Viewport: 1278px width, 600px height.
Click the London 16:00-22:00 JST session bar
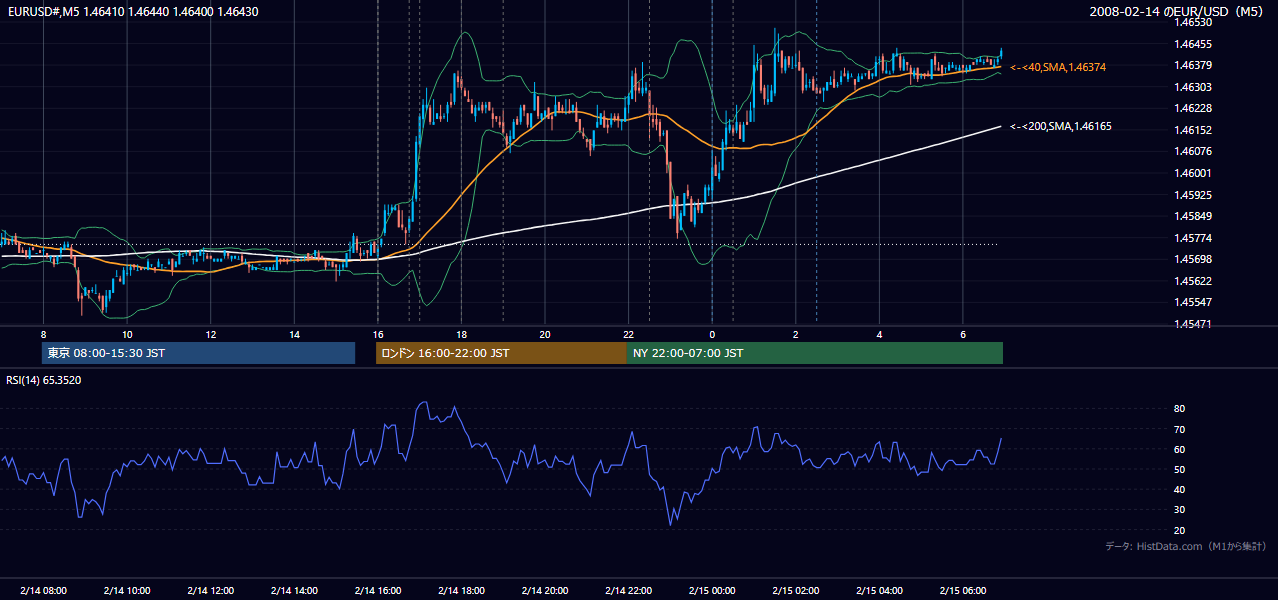click(501, 353)
